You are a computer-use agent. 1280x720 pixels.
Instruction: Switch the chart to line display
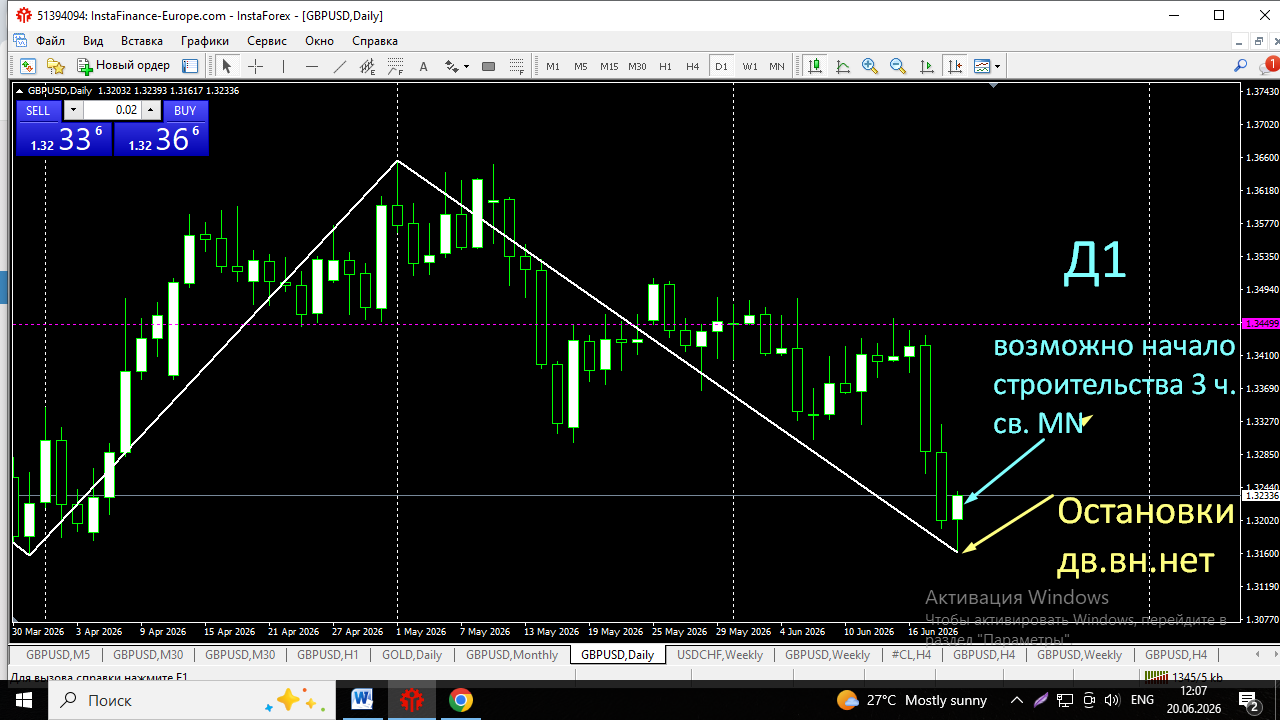point(843,66)
